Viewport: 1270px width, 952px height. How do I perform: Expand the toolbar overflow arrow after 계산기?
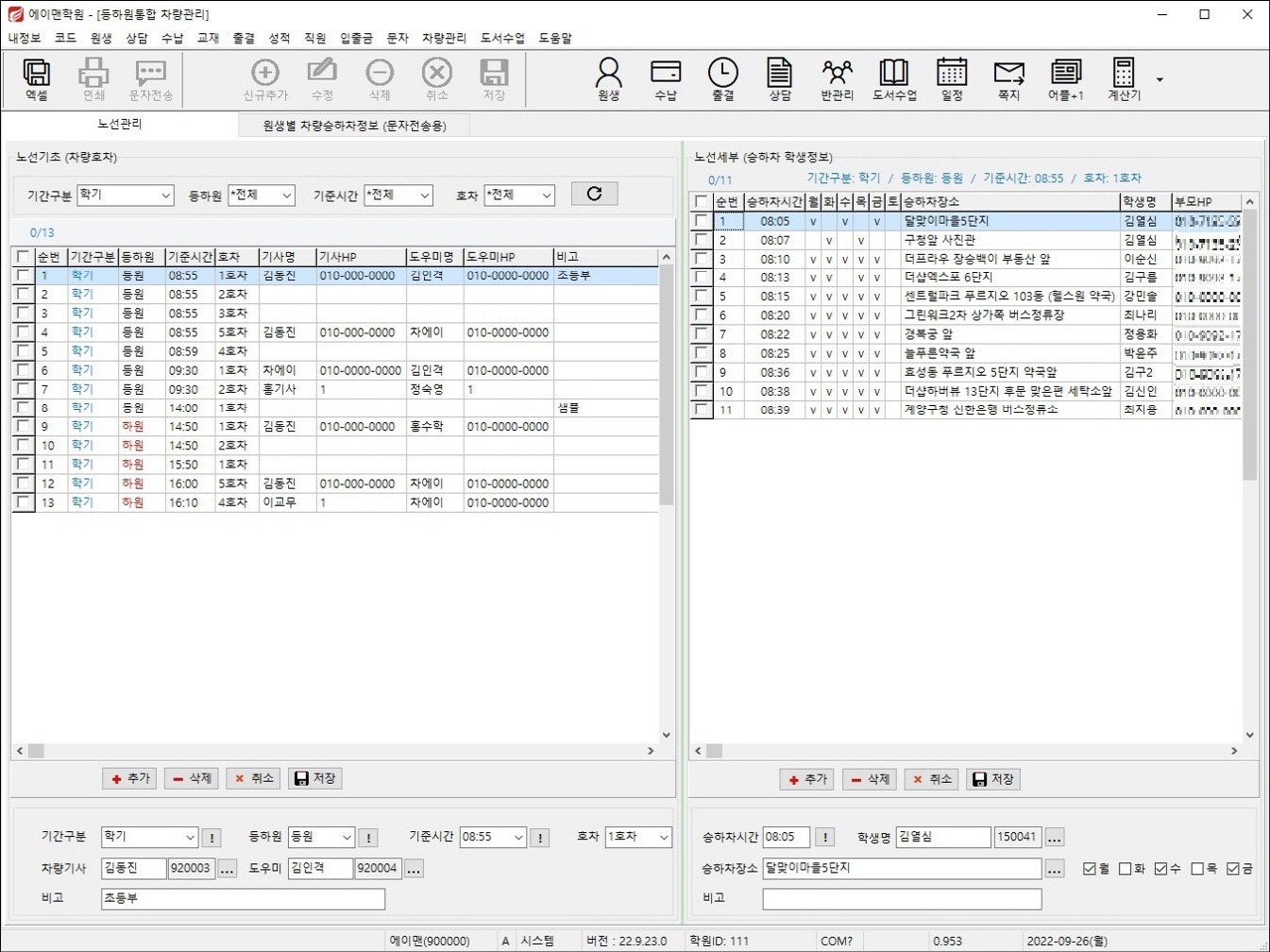tap(1160, 80)
